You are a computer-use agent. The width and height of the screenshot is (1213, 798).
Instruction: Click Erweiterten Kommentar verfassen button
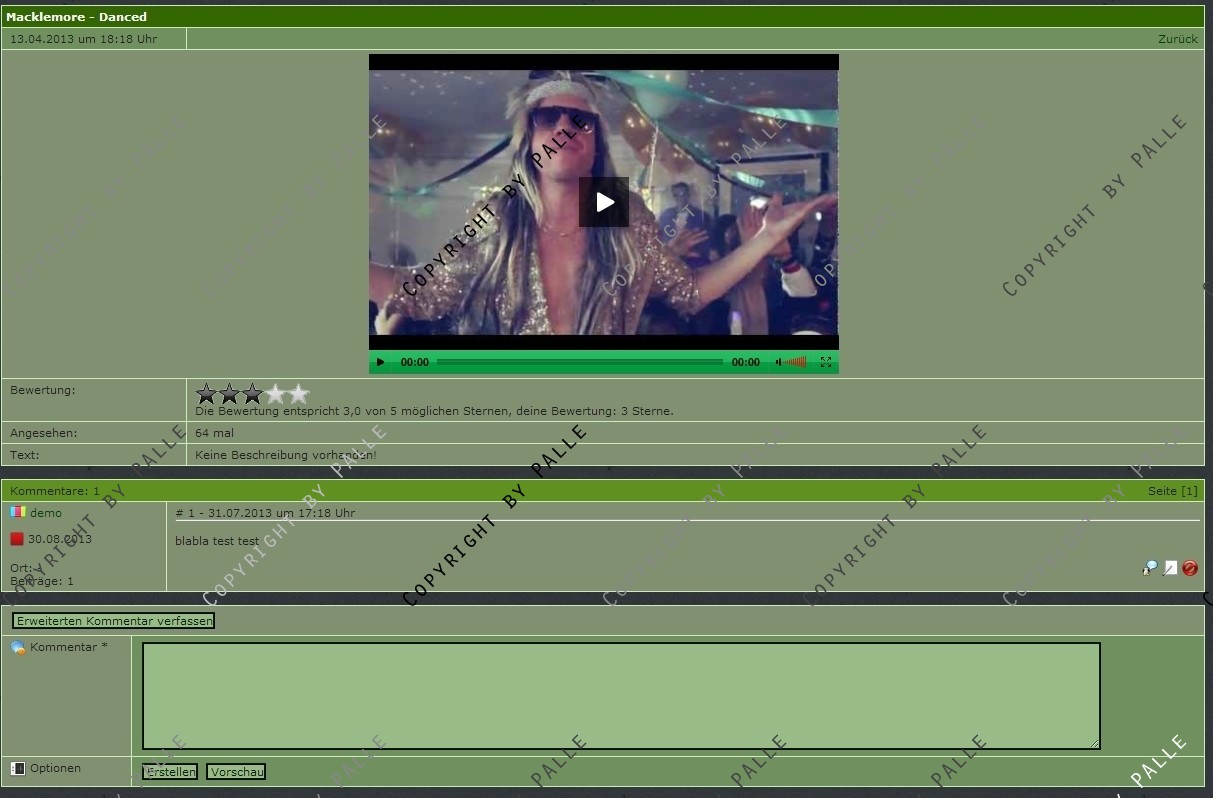coord(114,621)
